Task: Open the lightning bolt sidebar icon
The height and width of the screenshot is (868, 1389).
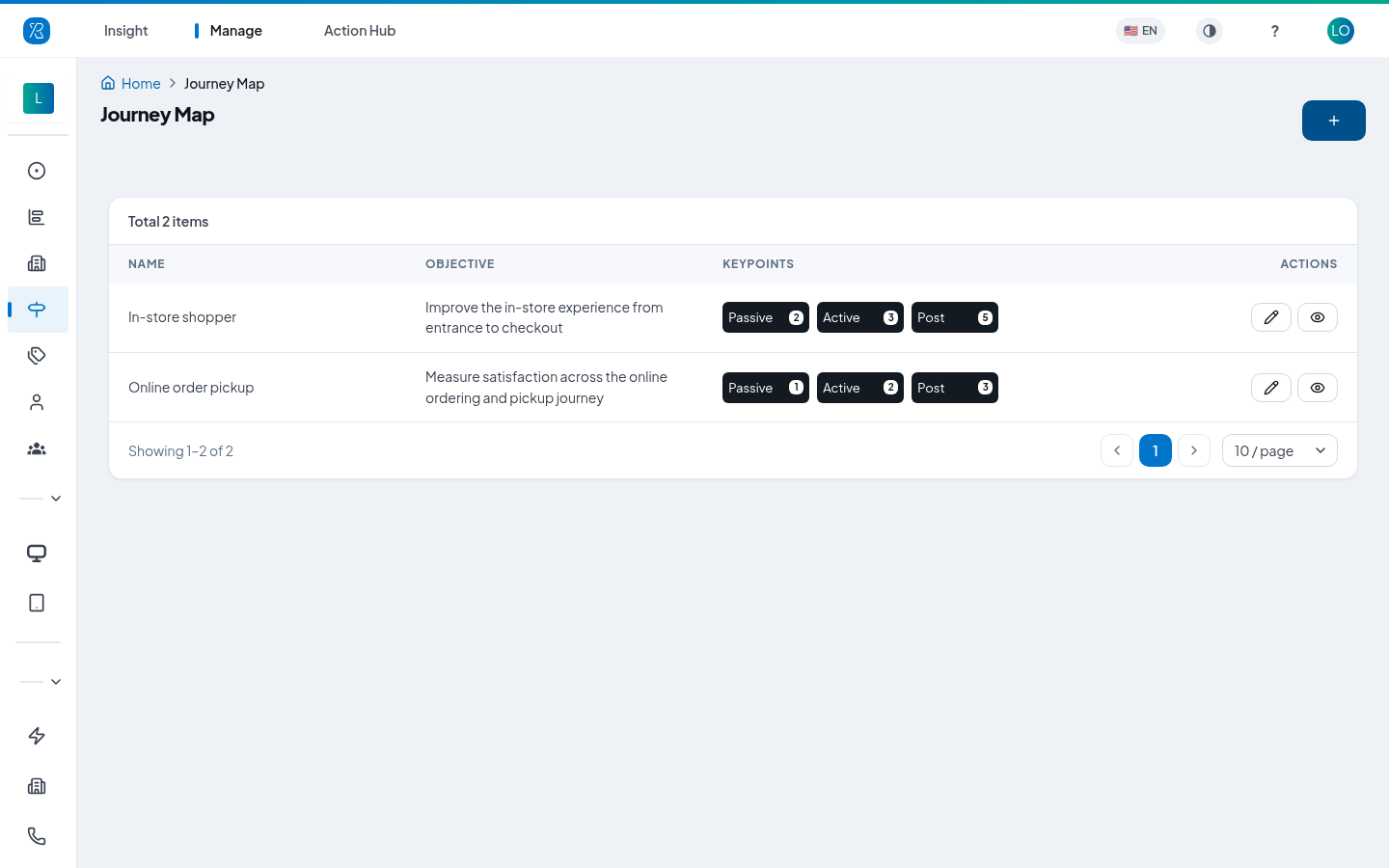Action: point(37,736)
